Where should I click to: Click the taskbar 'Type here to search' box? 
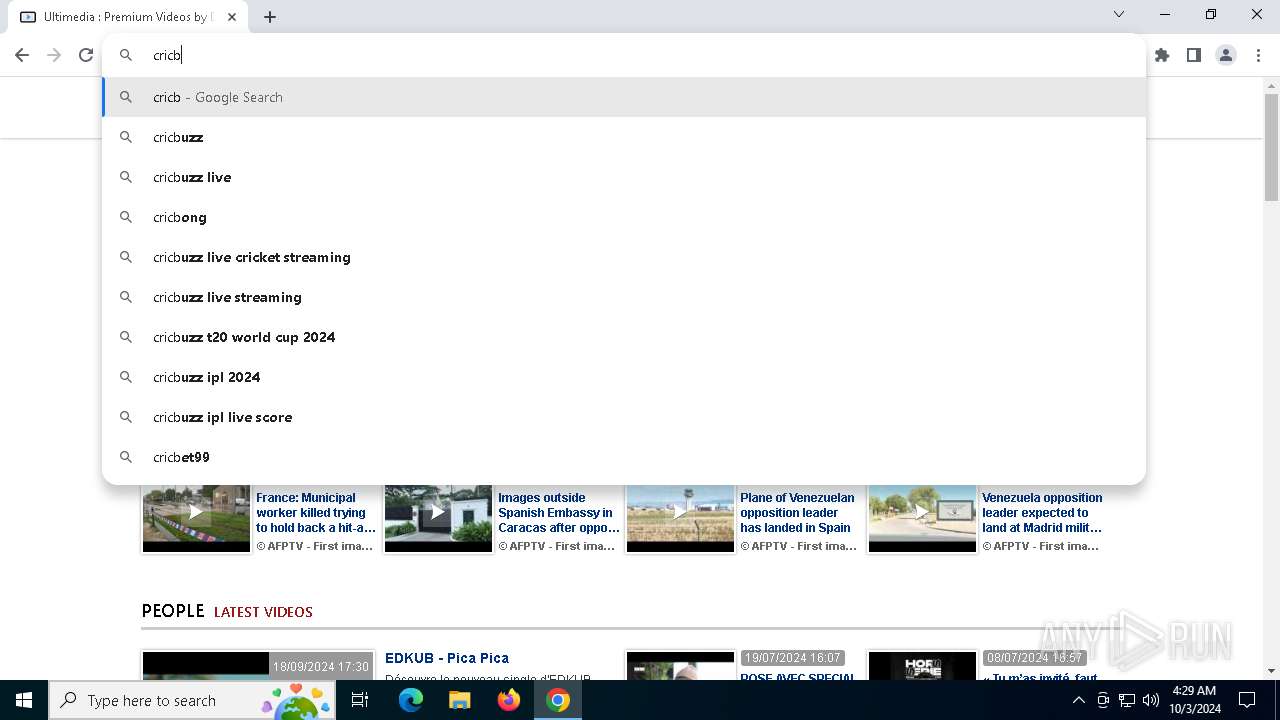click(x=191, y=700)
